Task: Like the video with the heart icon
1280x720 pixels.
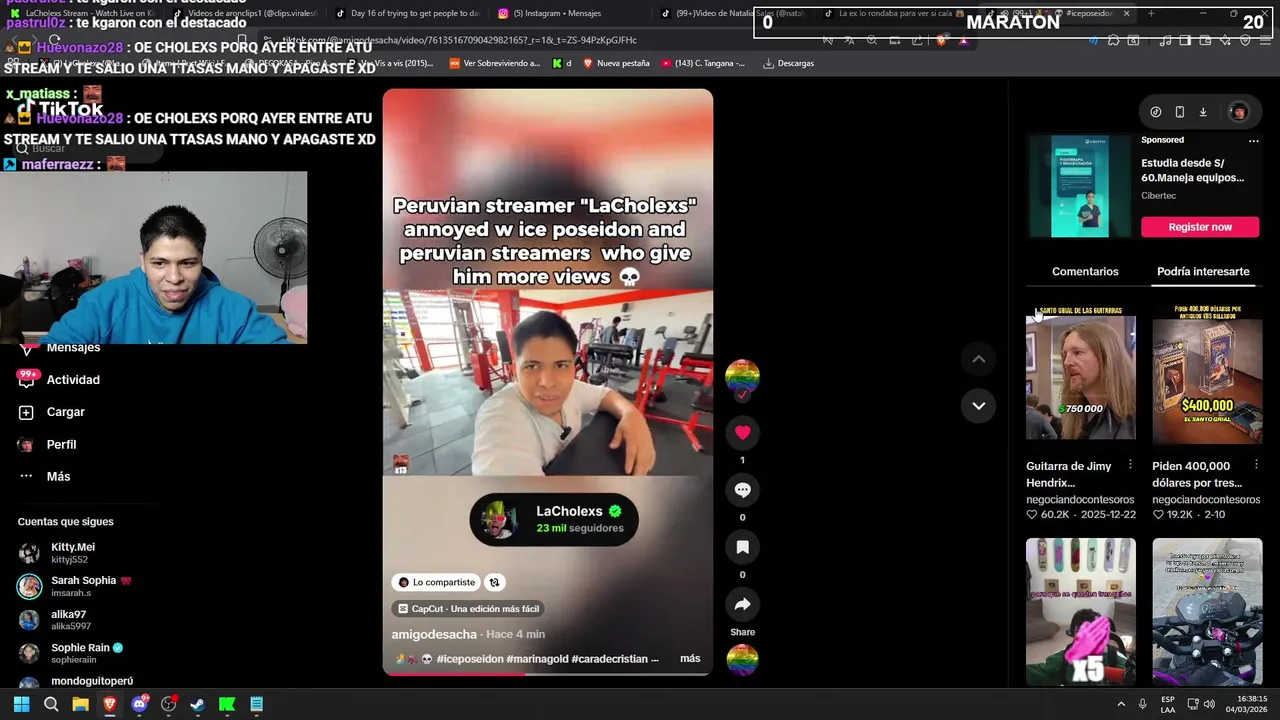Action: [742, 432]
